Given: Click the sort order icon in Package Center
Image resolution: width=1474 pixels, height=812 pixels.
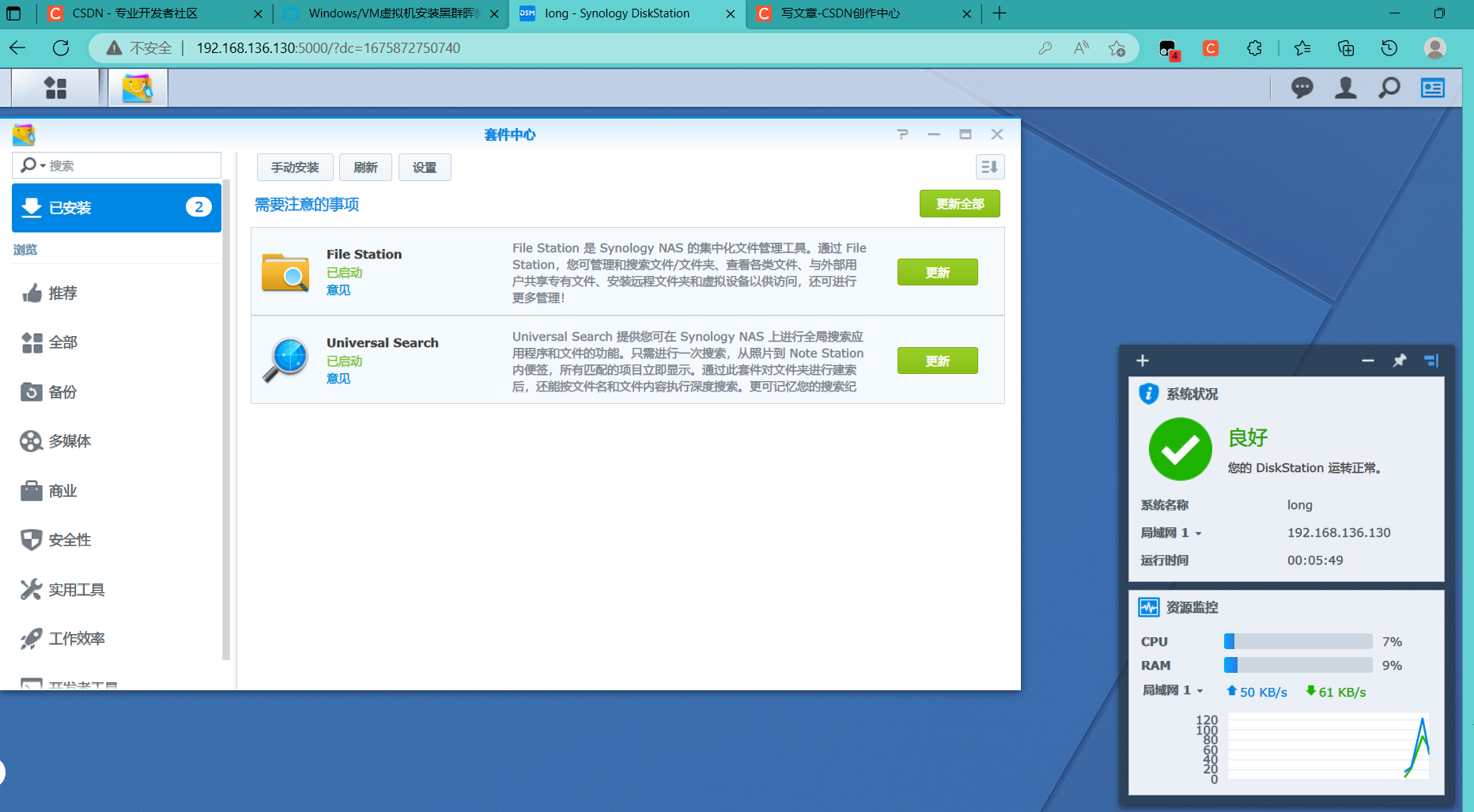Looking at the screenshot, I should click(989, 167).
